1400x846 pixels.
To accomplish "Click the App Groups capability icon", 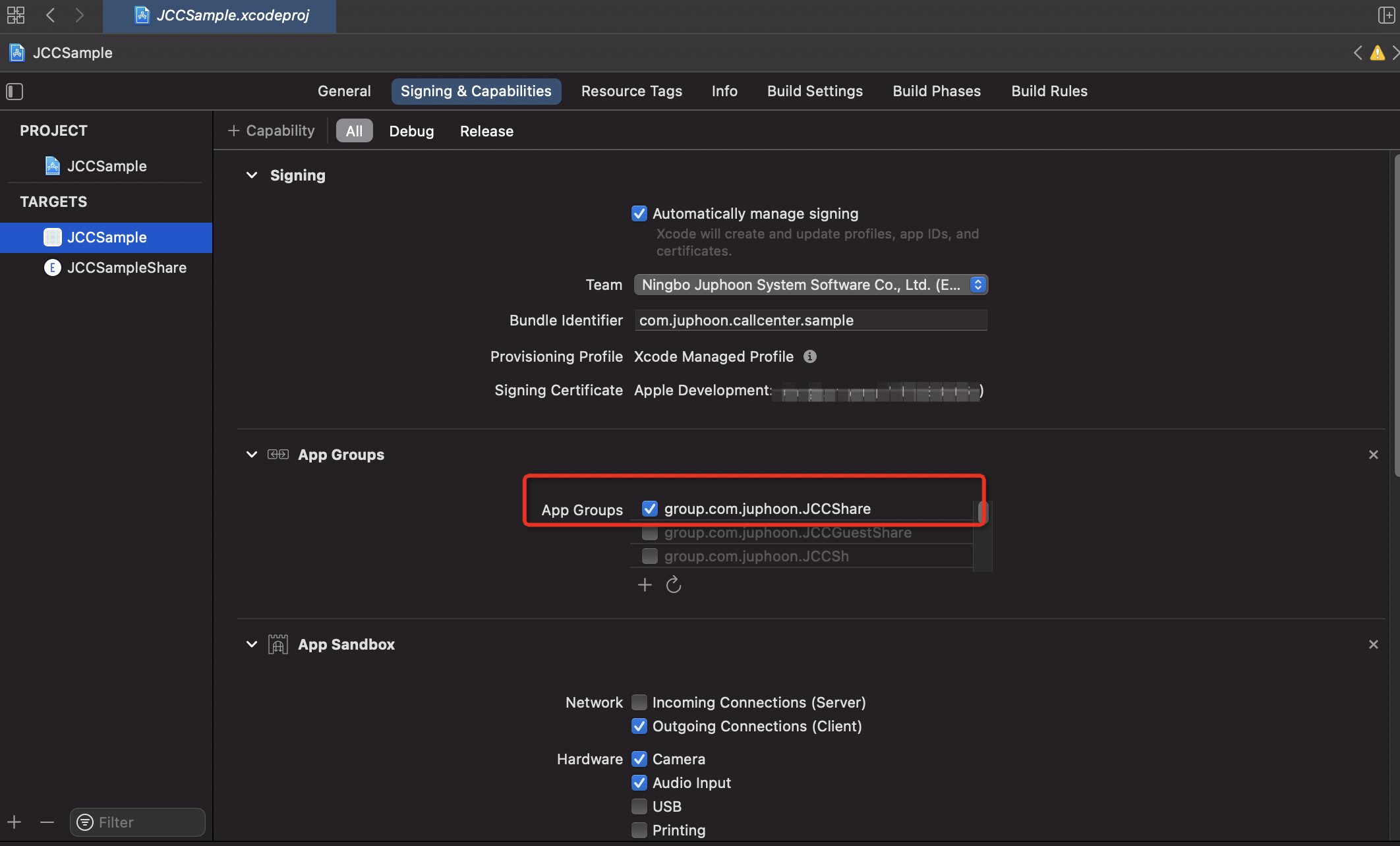I will (277, 455).
